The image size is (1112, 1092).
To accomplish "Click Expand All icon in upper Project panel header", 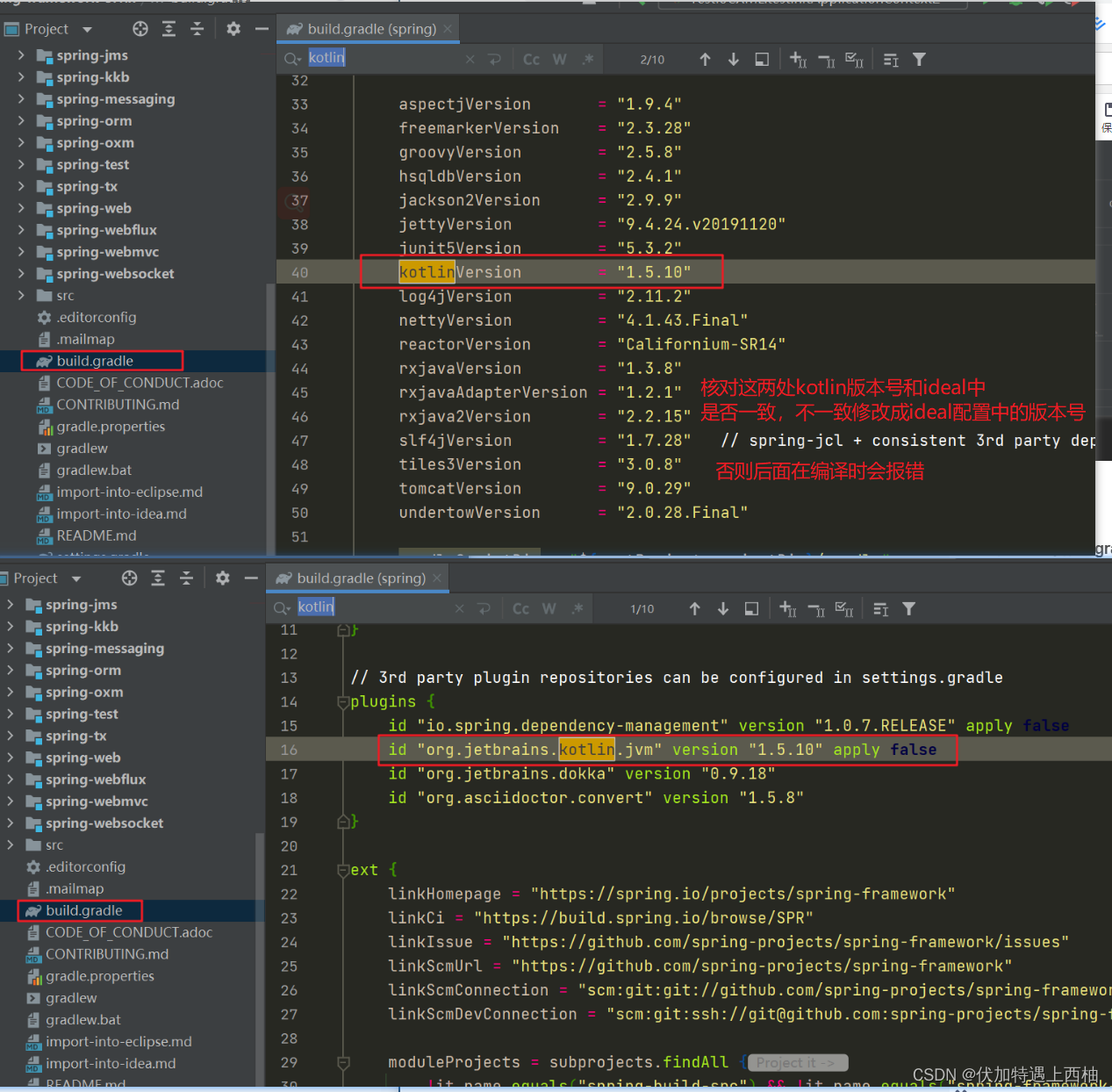I will click(169, 29).
